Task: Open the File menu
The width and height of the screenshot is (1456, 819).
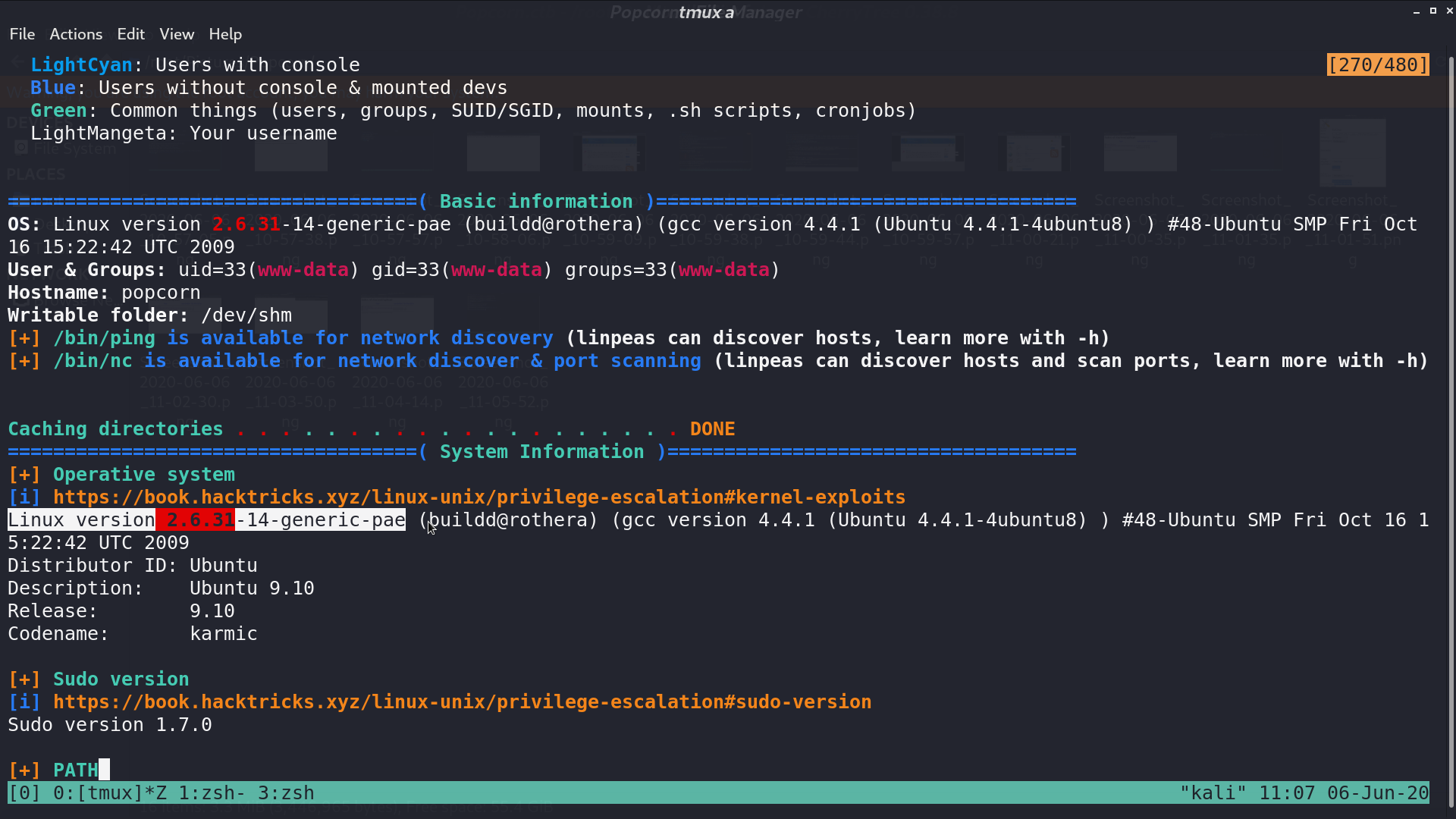Action: (x=22, y=34)
